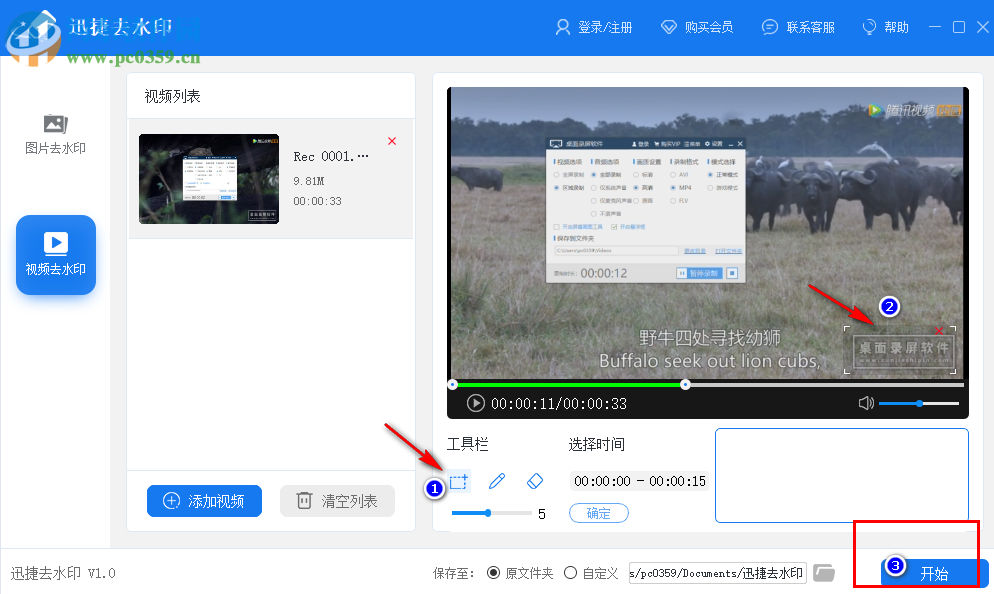Mute playback via the speaker icon
The image size is (994, 594).
point(866,403)
